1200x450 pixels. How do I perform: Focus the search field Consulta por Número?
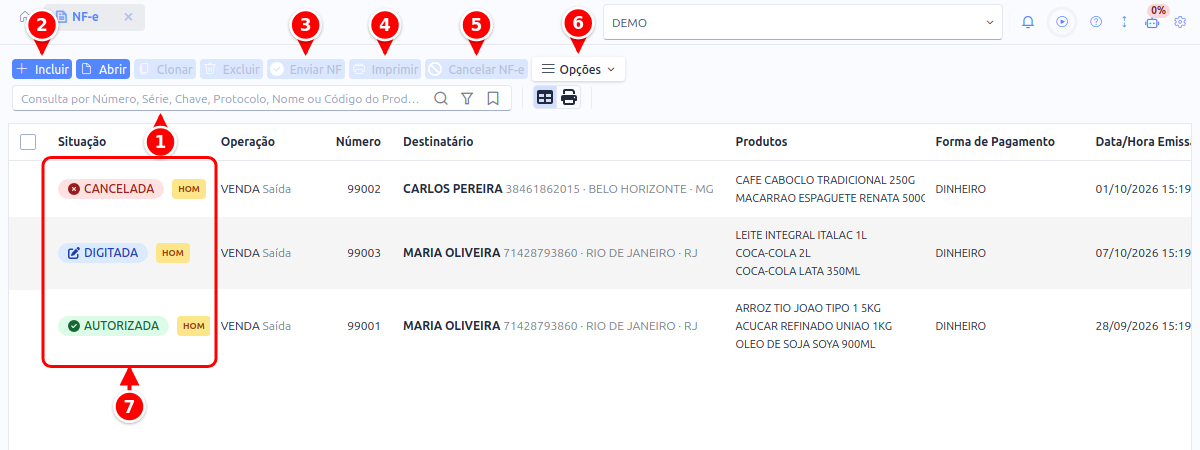pyautogui.click(x=222, y=98)
